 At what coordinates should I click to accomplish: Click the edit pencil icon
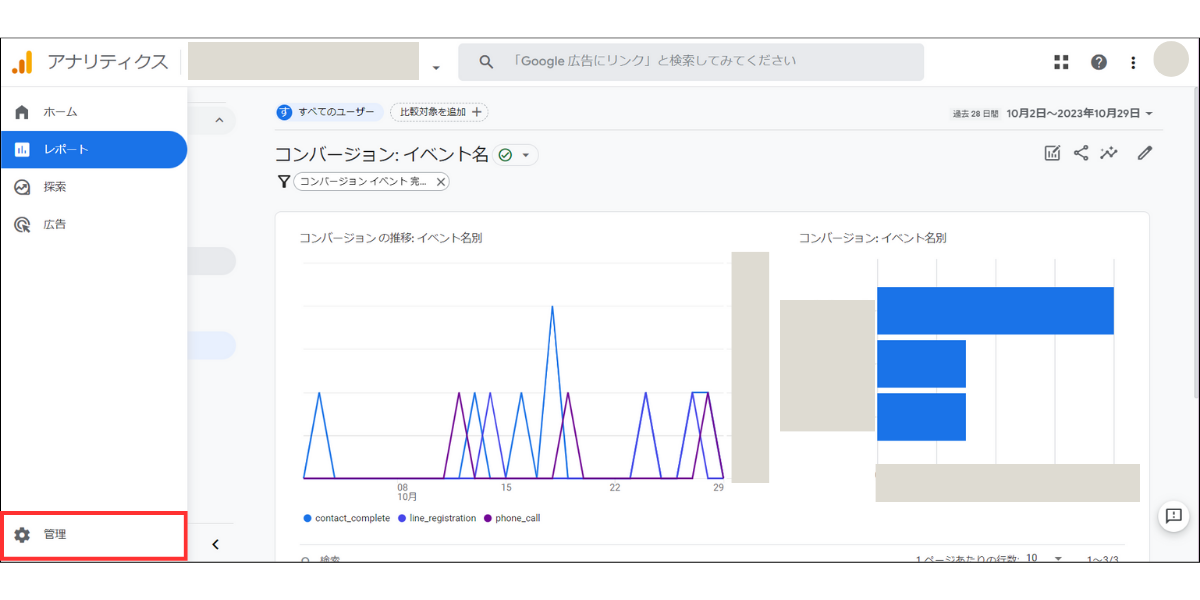point(1145,153)
